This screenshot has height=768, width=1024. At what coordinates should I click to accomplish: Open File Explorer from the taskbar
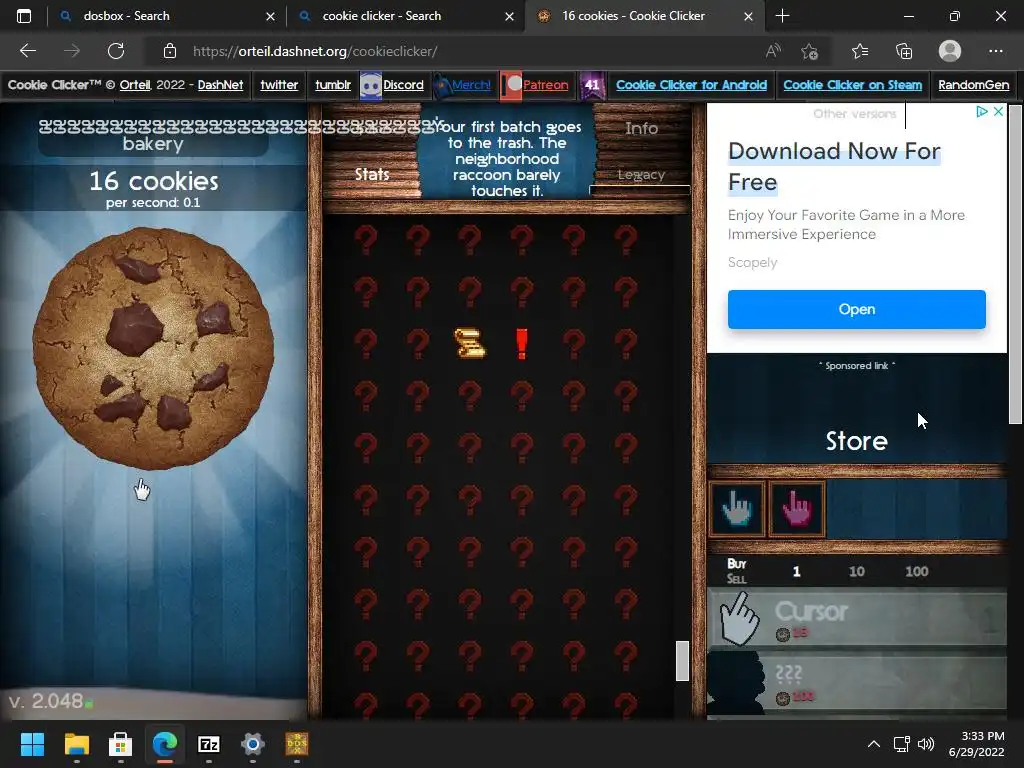[76, 744]
